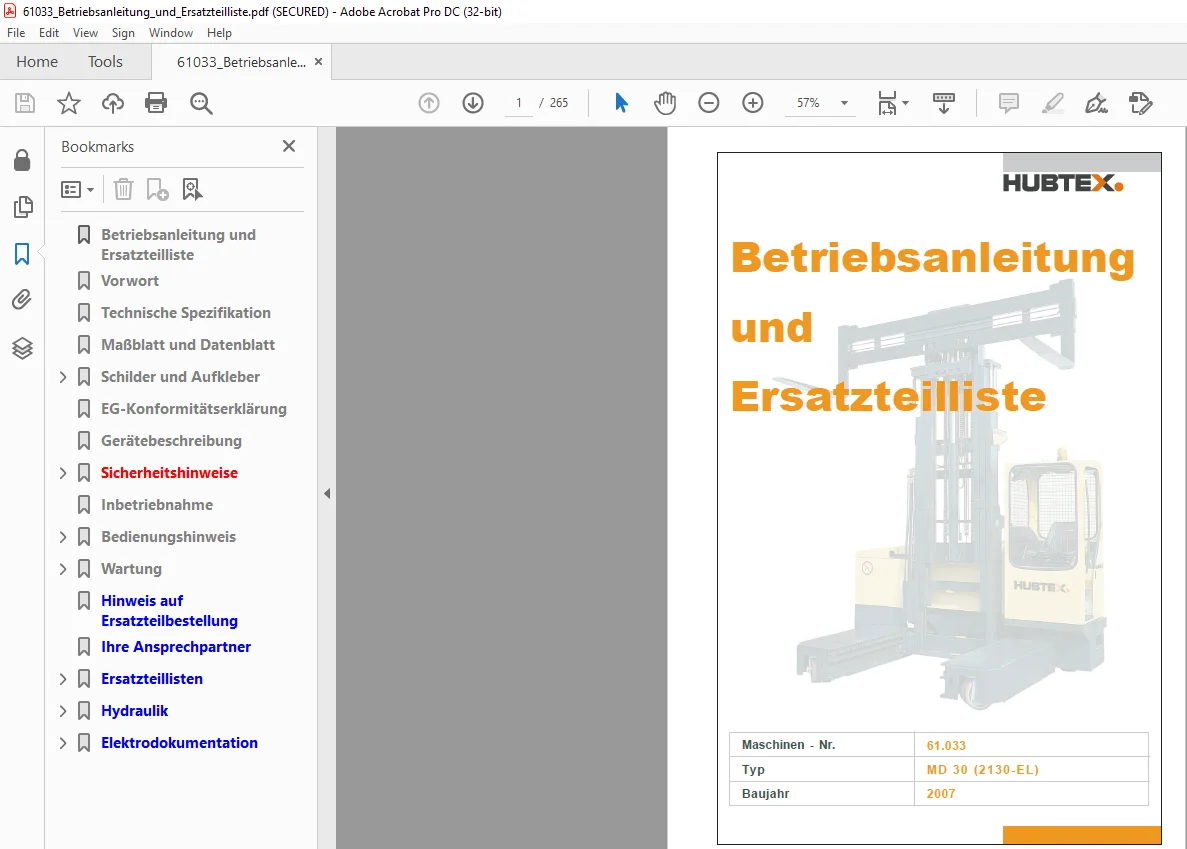
Task: Click the Save file icon
Action: (x=25, y=103)
